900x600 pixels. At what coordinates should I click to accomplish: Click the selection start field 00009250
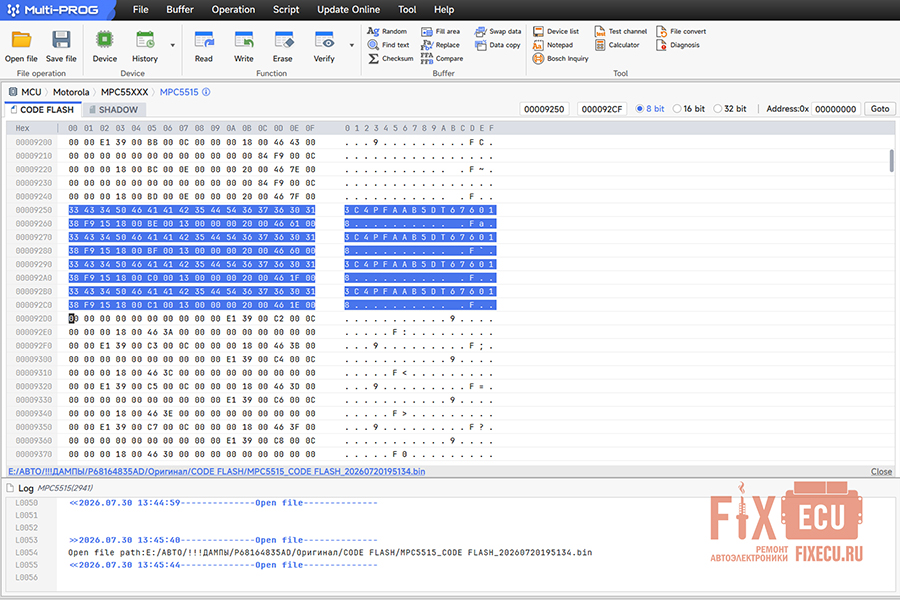click(x=544, y=109)
